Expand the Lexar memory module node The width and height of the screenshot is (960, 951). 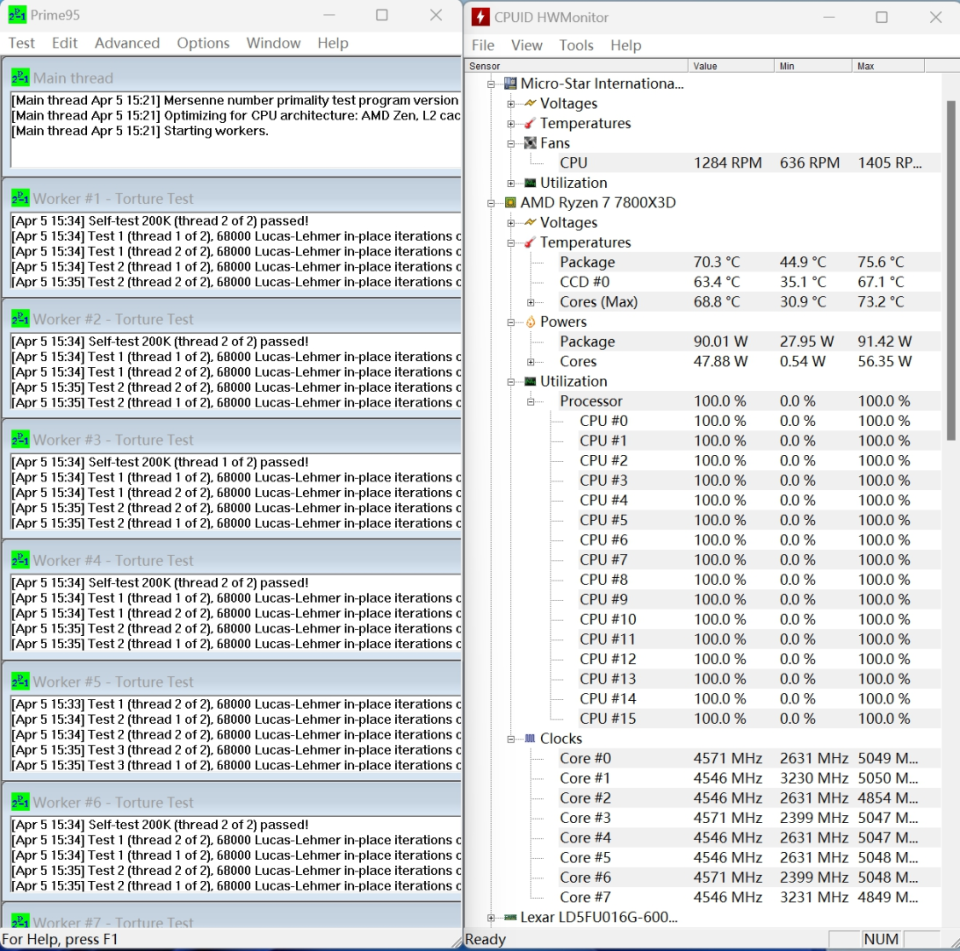click(491, 917)
